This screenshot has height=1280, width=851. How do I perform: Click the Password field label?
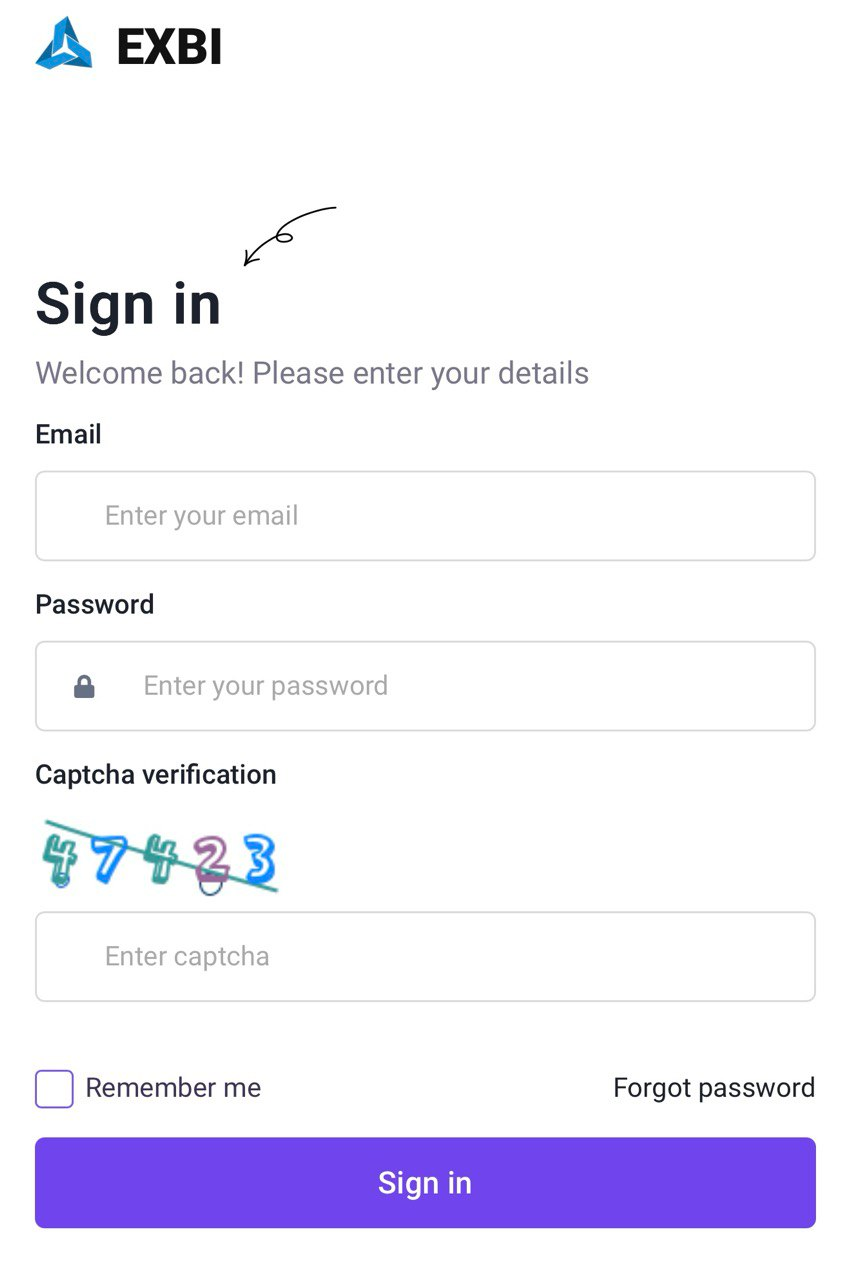(94, 604)
